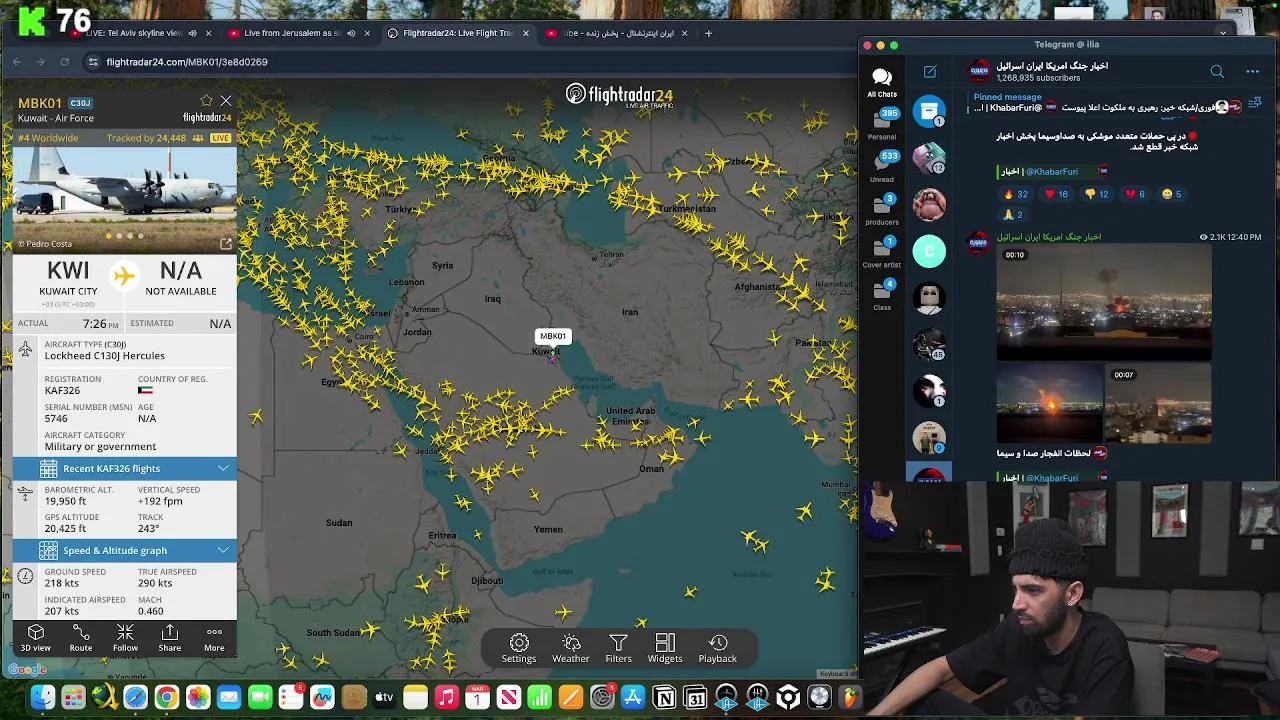
Task: Click the red heart reaction showing 16
Action: pyautogui.click(x=1057, y=194)
